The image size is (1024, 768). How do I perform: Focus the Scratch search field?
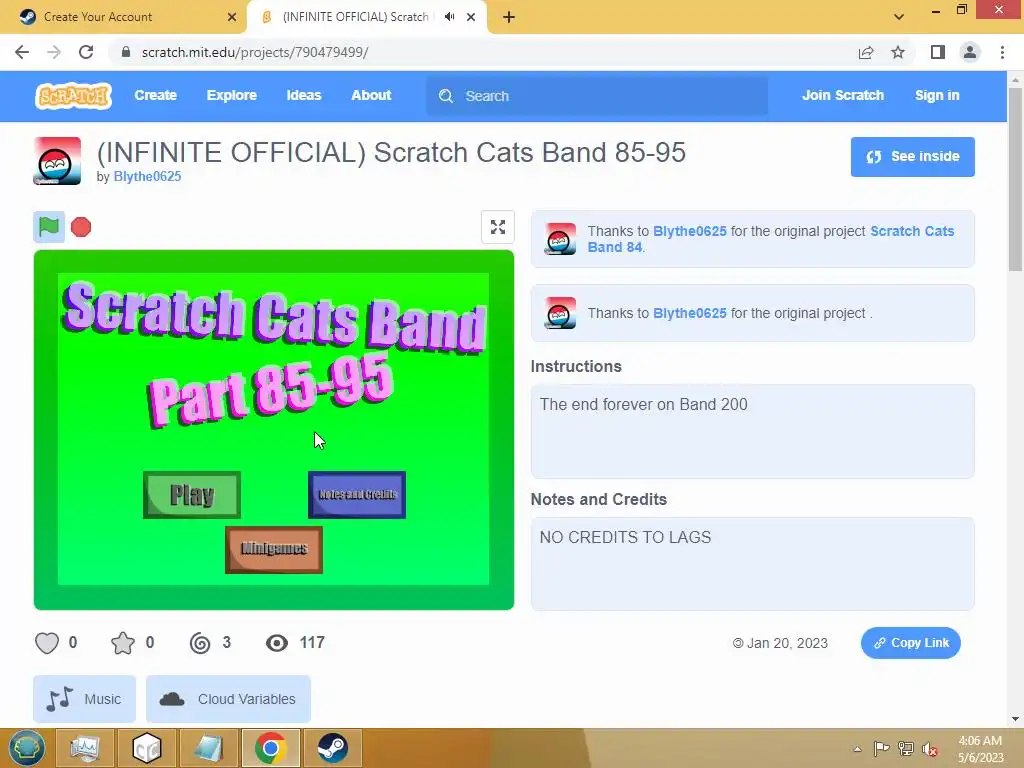point(597,96)
